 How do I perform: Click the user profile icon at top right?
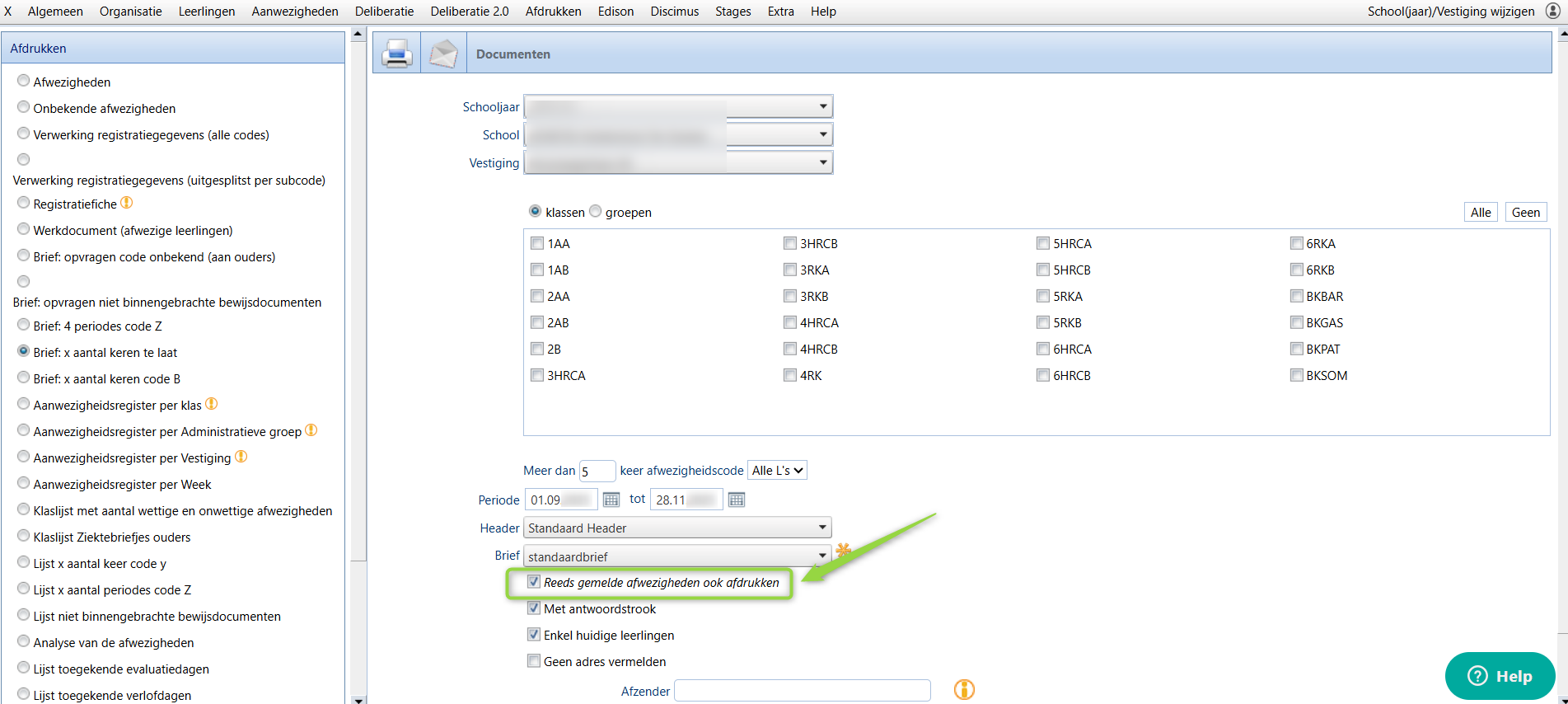point(1552,12)
